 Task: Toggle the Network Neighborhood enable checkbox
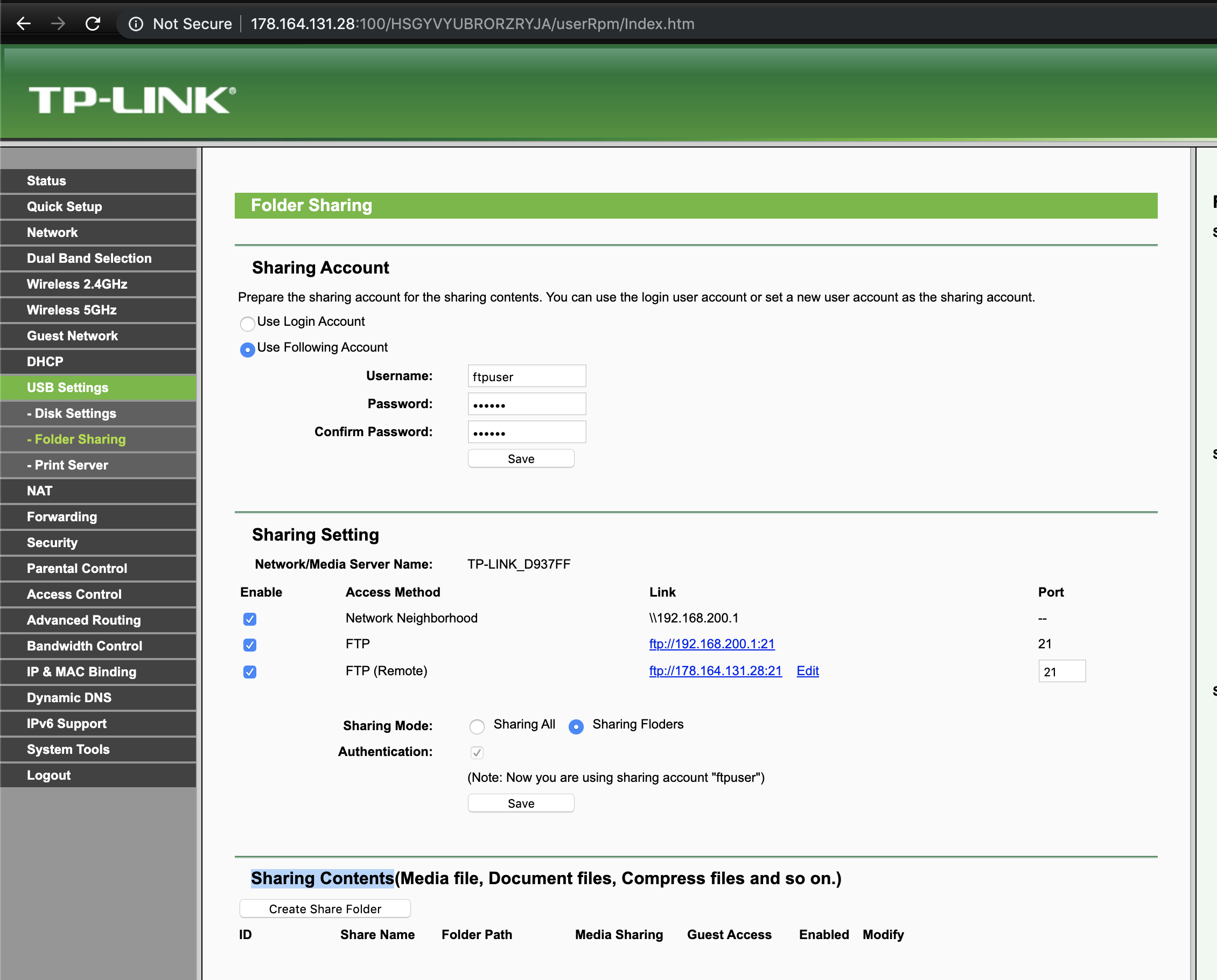click(x=249, y=619)
